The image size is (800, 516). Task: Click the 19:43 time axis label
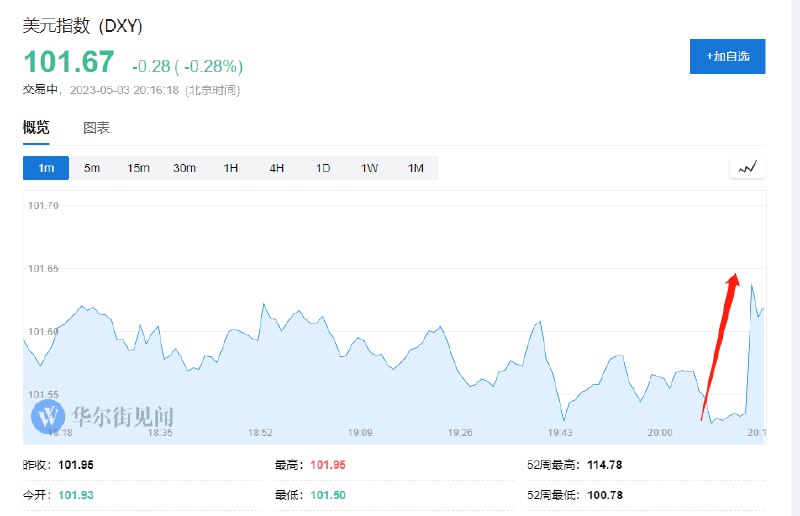point(560,433)
